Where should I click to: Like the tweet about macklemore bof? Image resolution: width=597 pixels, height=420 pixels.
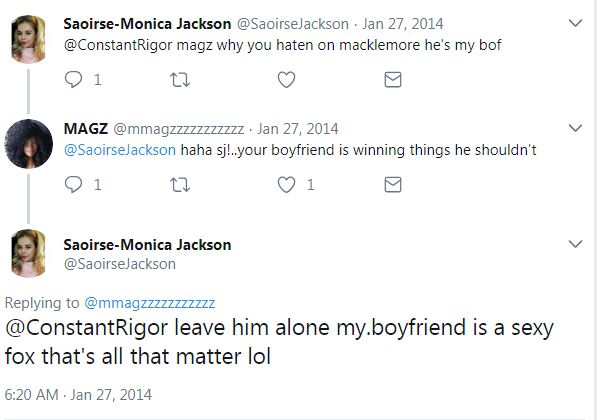pyautogui.click(x=286, y=80)
